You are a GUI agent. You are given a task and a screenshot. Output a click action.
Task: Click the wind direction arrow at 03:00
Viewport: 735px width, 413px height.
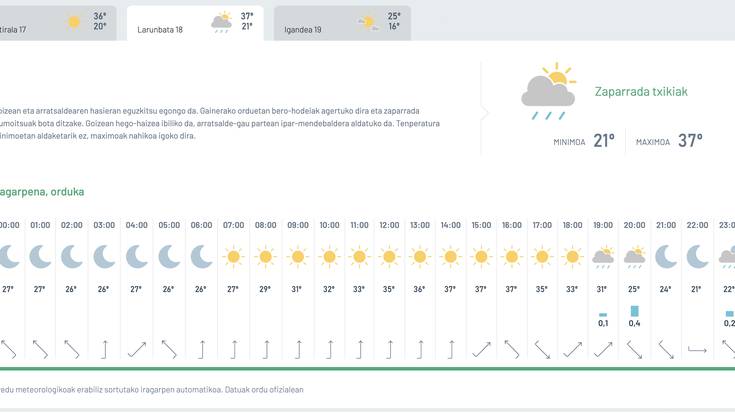tap(104, 349)
